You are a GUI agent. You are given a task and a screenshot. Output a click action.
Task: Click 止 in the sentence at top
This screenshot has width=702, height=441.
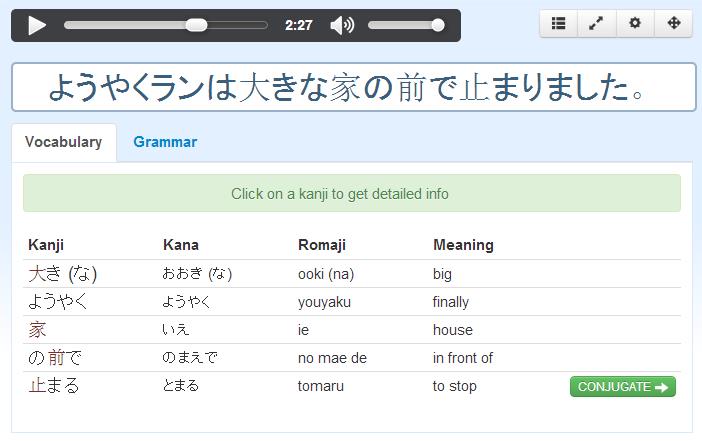pos(474,88)
